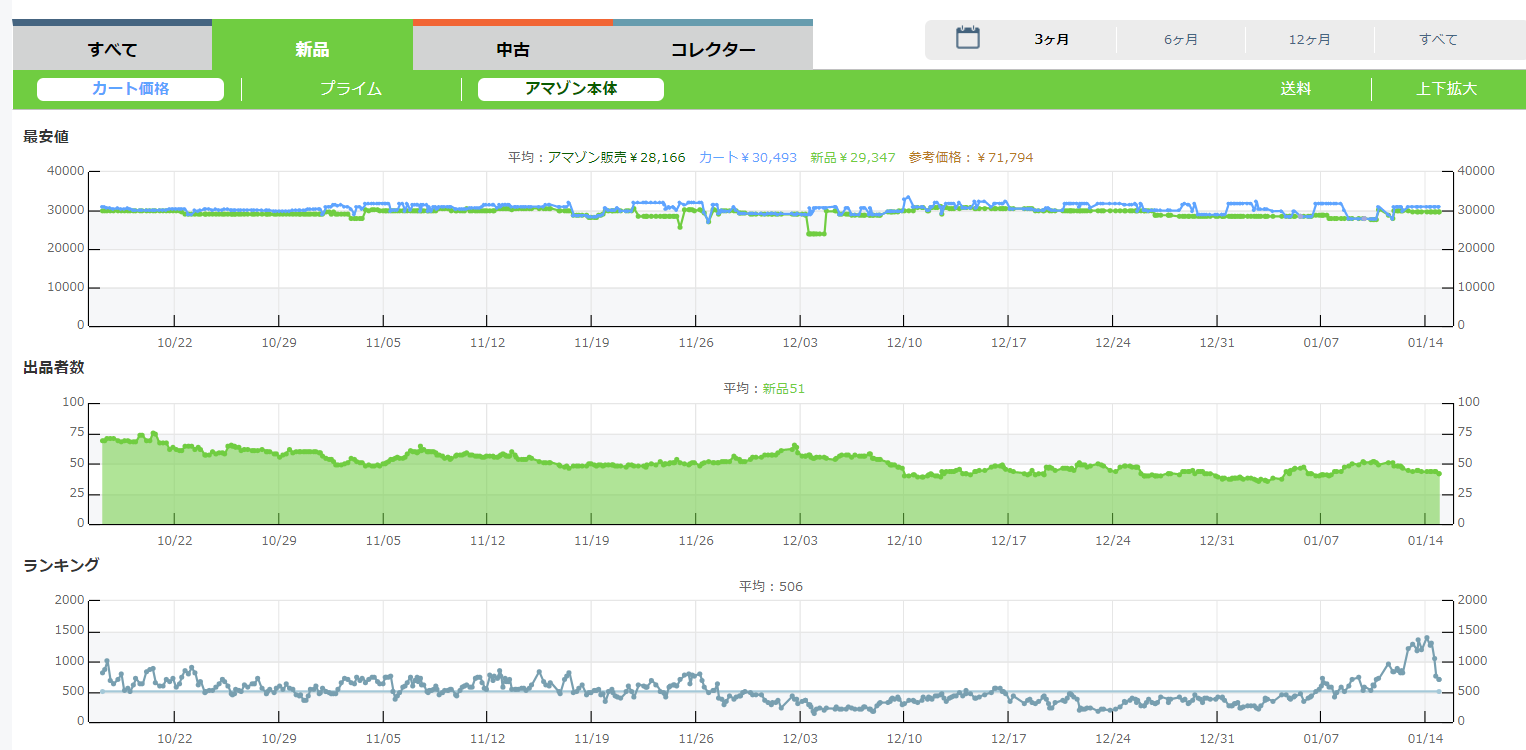Open the 中古 tab

pyautogui.click(x=512, y=49)
